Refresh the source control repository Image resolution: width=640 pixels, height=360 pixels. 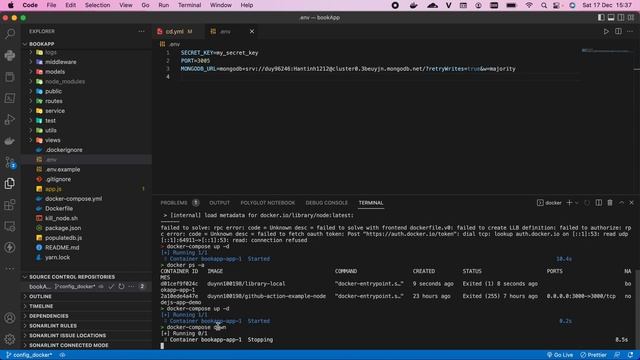pyautogui.click(x=121, y=287)
